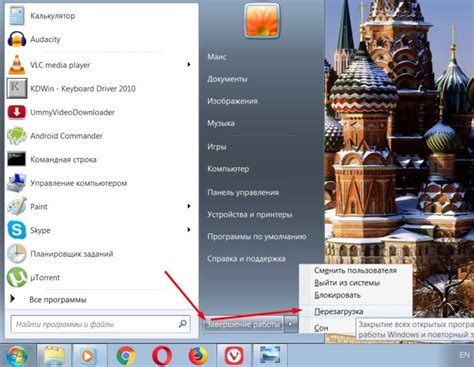Click the Найти программы и файлы search box
Image resolution: width=474 pixels, height=367 pixels.
(101, 324)
